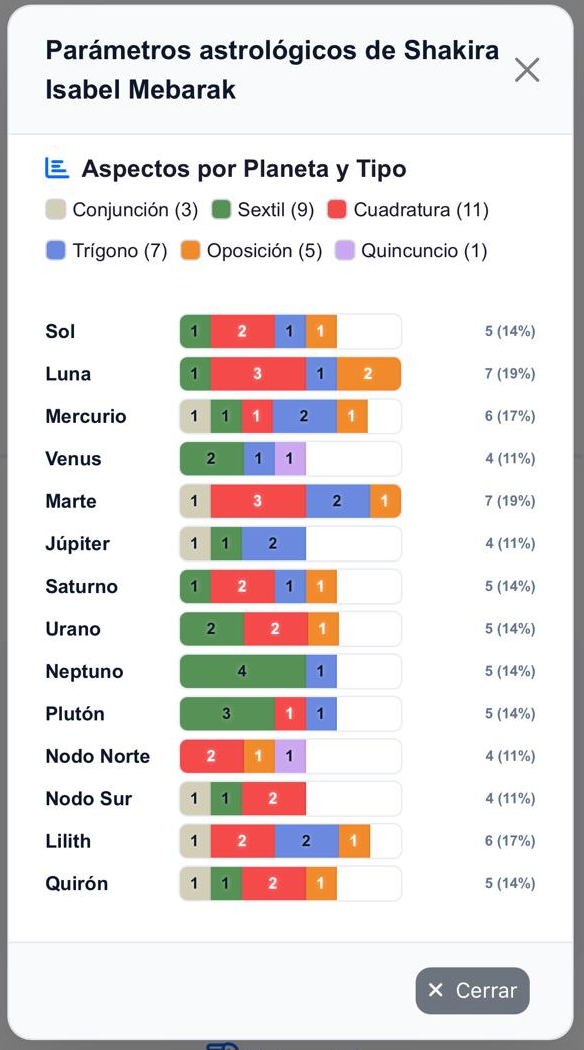Click the Cerrar button

[473, 990]
